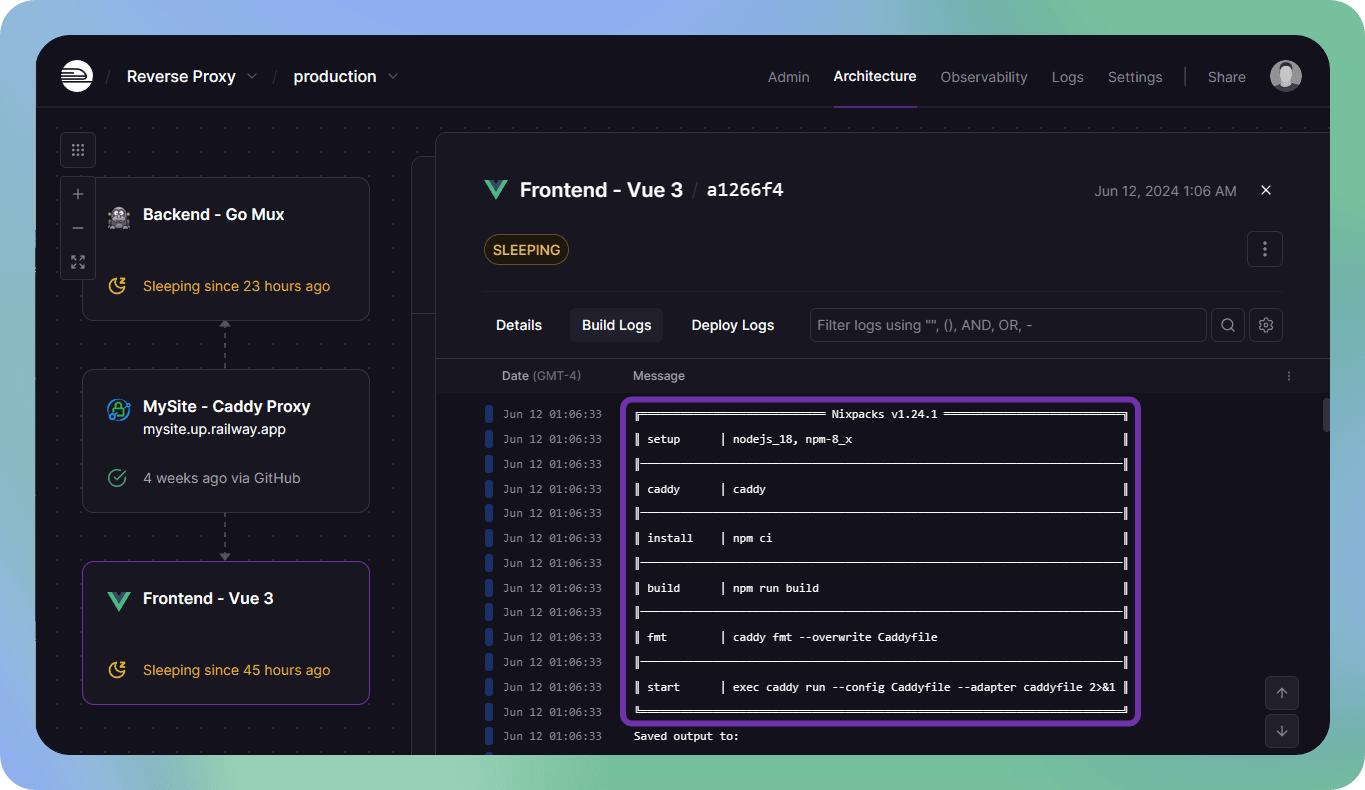Click the Railway logo icon

(x=77, y=76)
